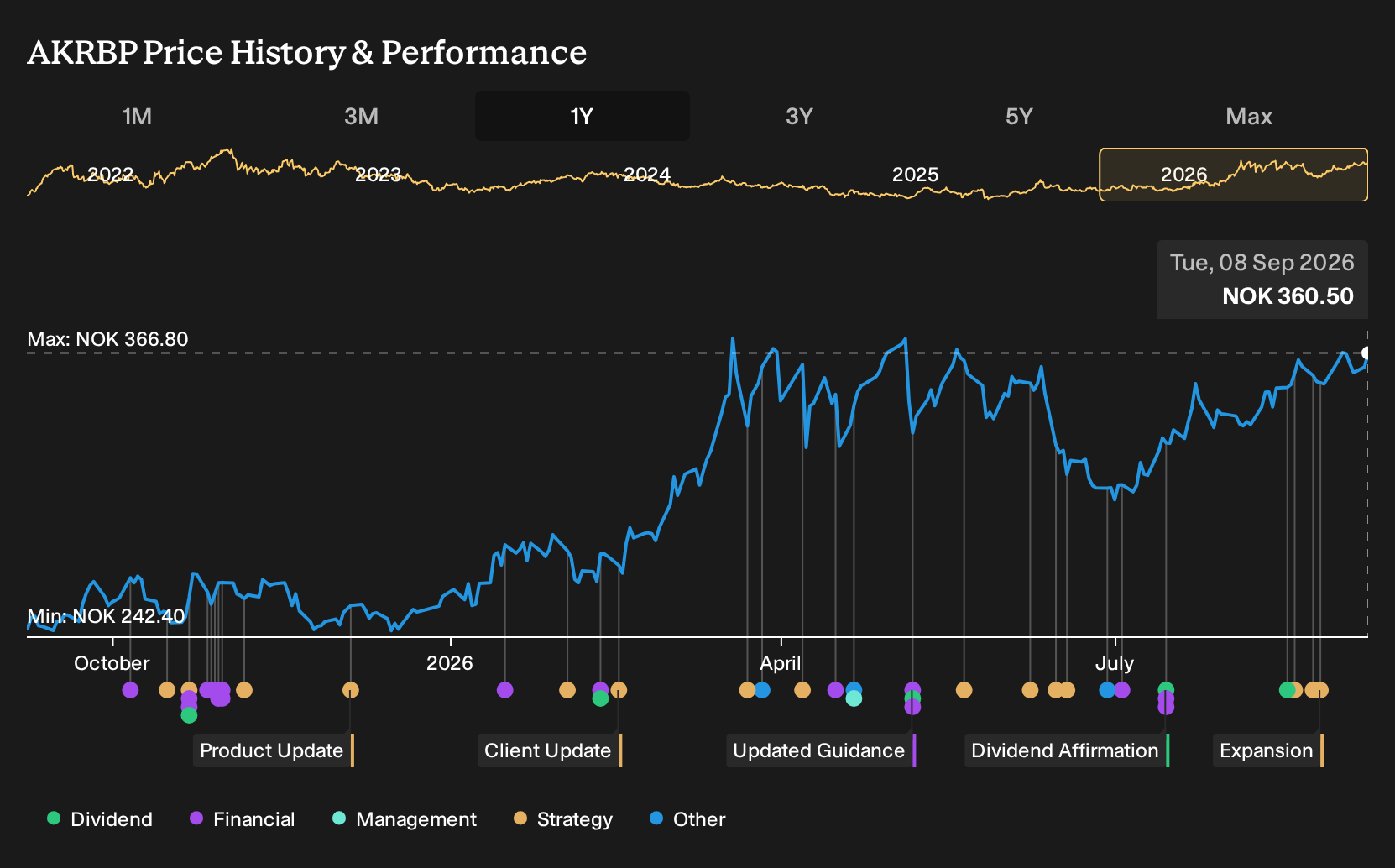Jump to 2024 on the overview chart
Screen dimensions: 1395x868
click(647, 175)
